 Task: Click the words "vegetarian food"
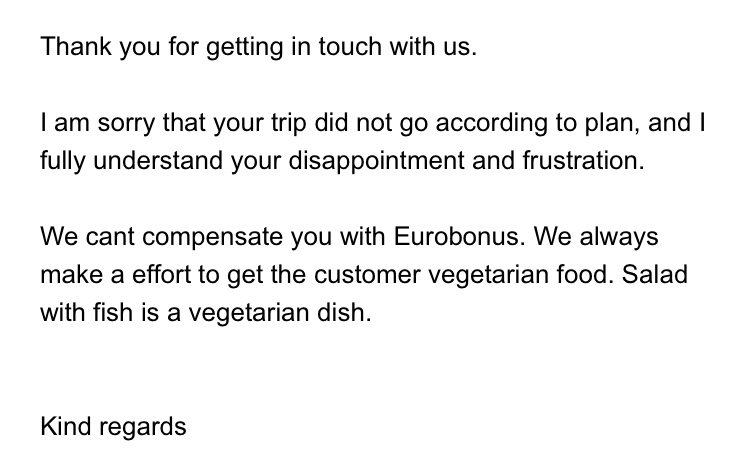528,275
